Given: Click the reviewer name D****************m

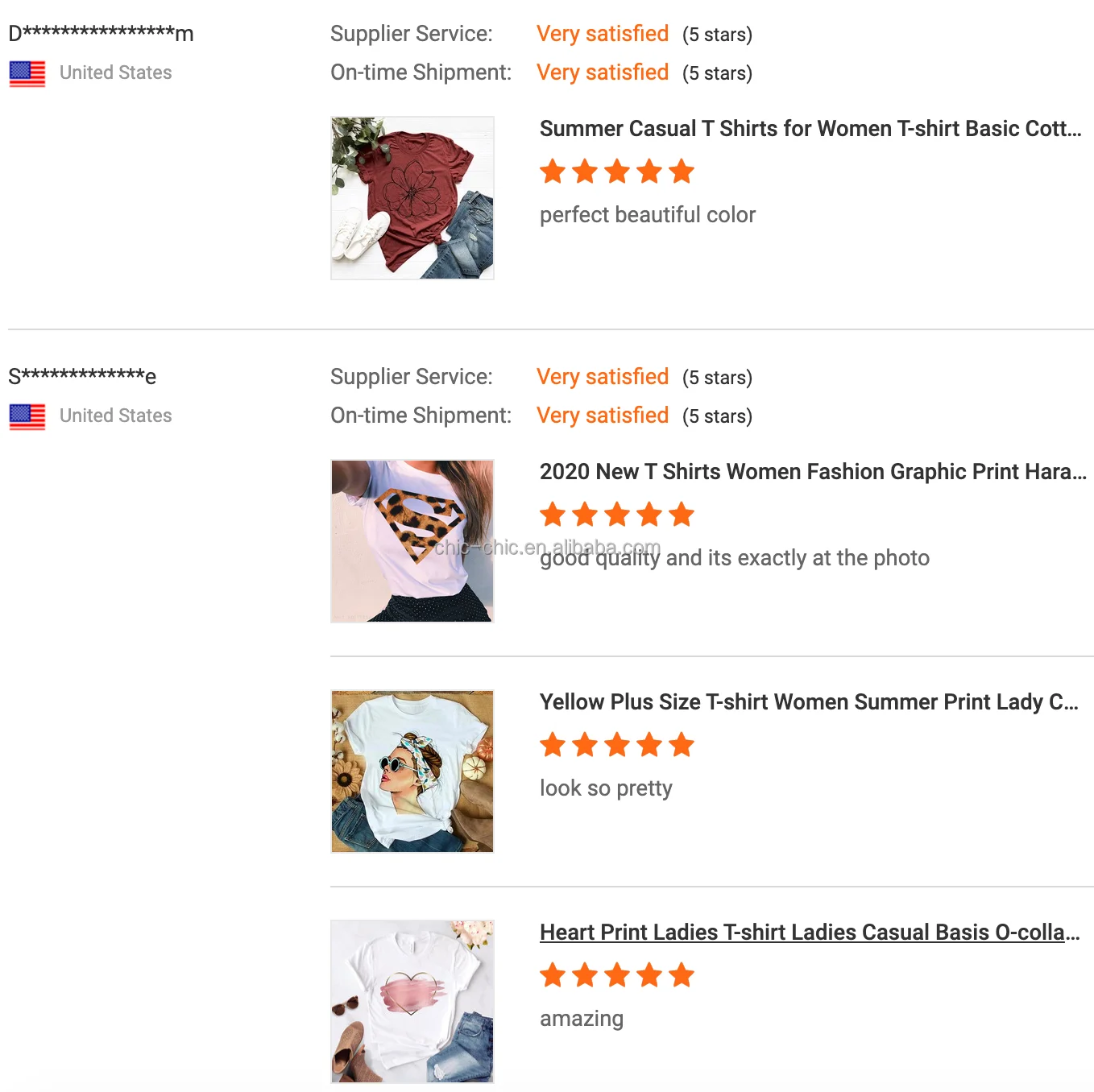Looking at the screenshot, I should point(101,34).
